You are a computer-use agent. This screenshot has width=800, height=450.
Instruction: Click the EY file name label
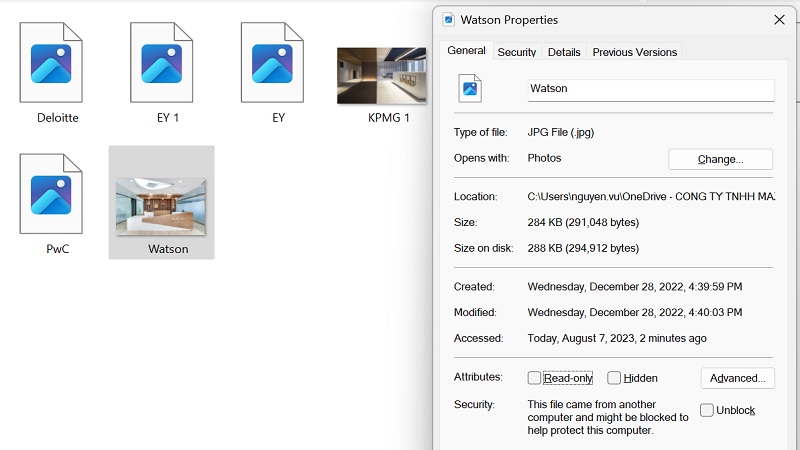pos(279,118)
